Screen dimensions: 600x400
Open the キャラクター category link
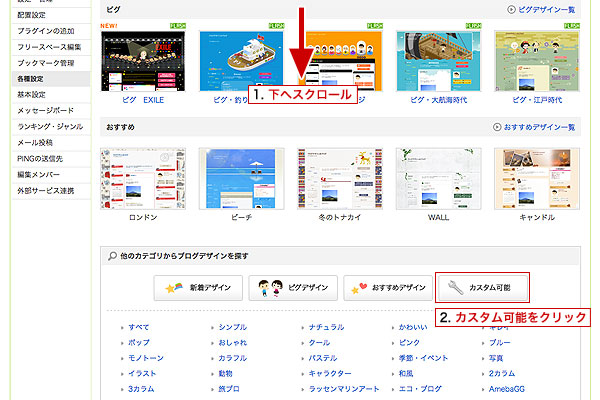pyautogui.click(x=330, y=373)
